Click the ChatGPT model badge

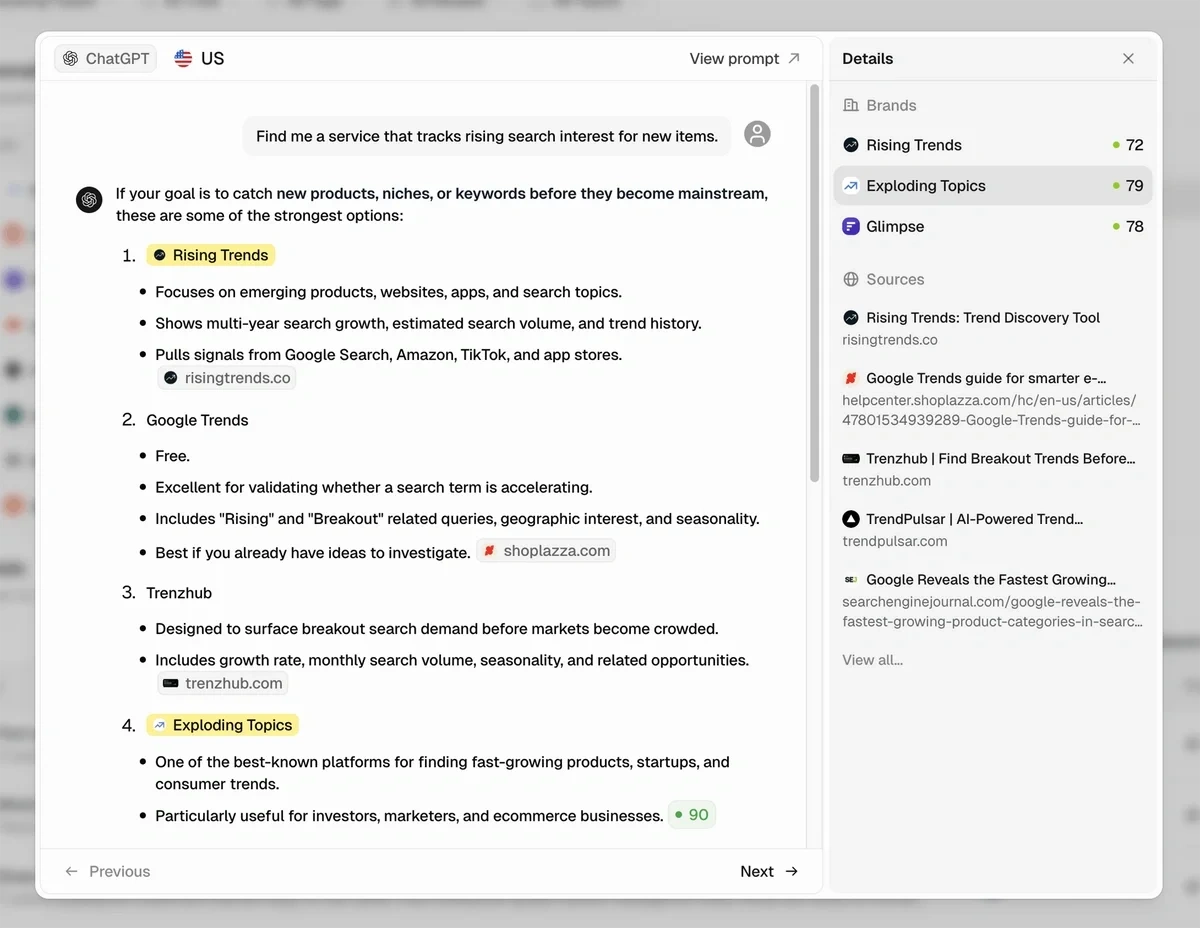pos(106,59)
